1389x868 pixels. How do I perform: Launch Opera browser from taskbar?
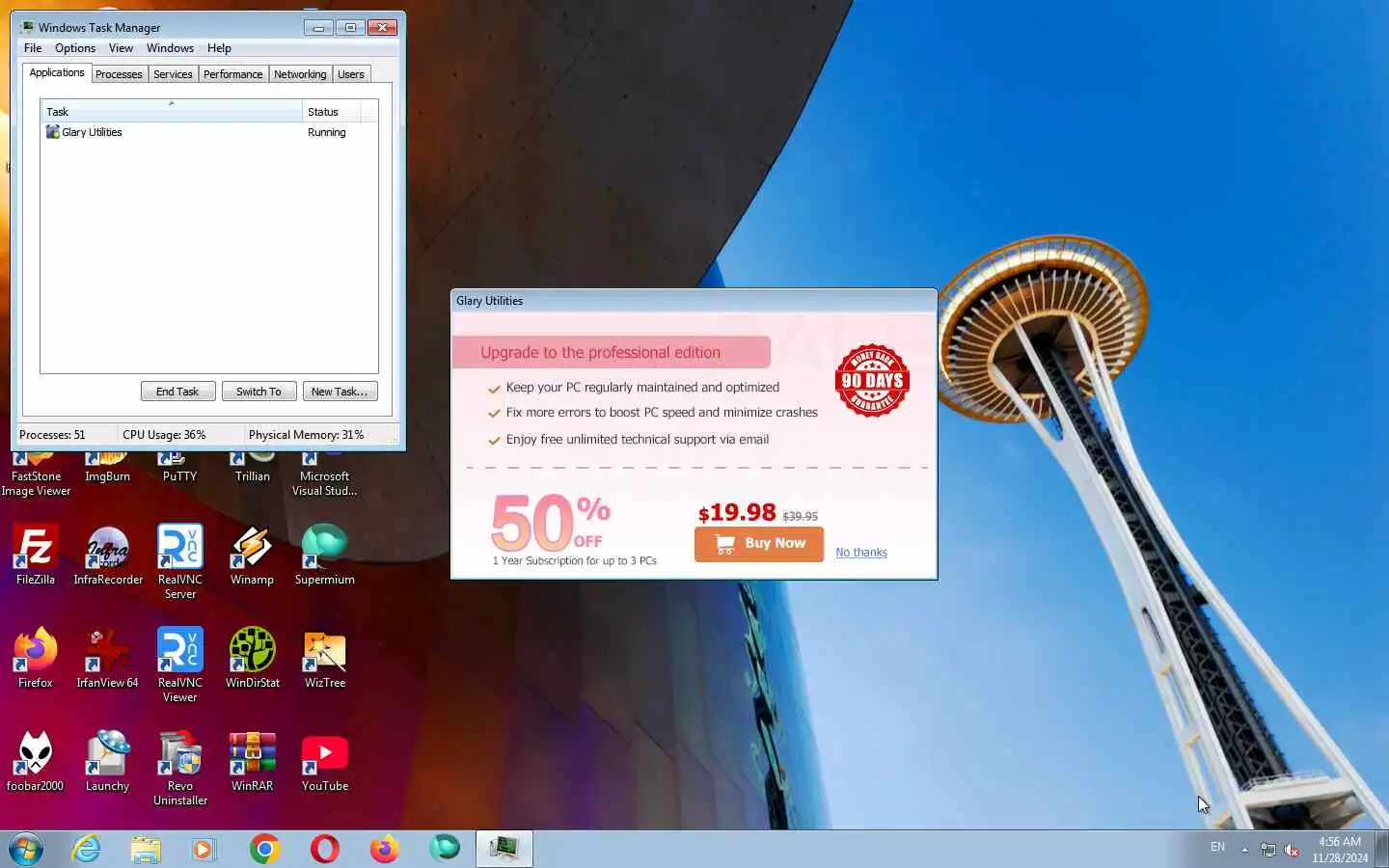tap(325, 849)
